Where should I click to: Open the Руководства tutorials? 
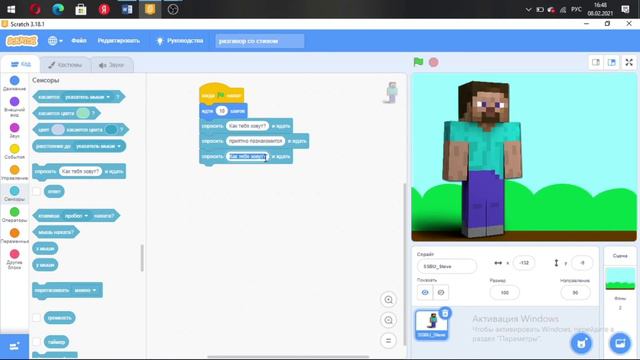click(180, 41)
